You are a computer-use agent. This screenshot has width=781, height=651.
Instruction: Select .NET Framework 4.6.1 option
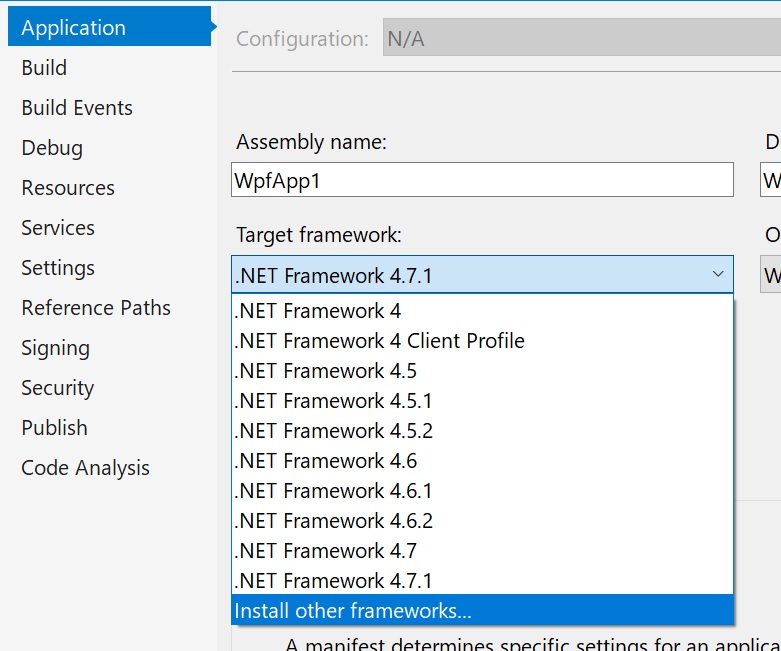point(482,491)
